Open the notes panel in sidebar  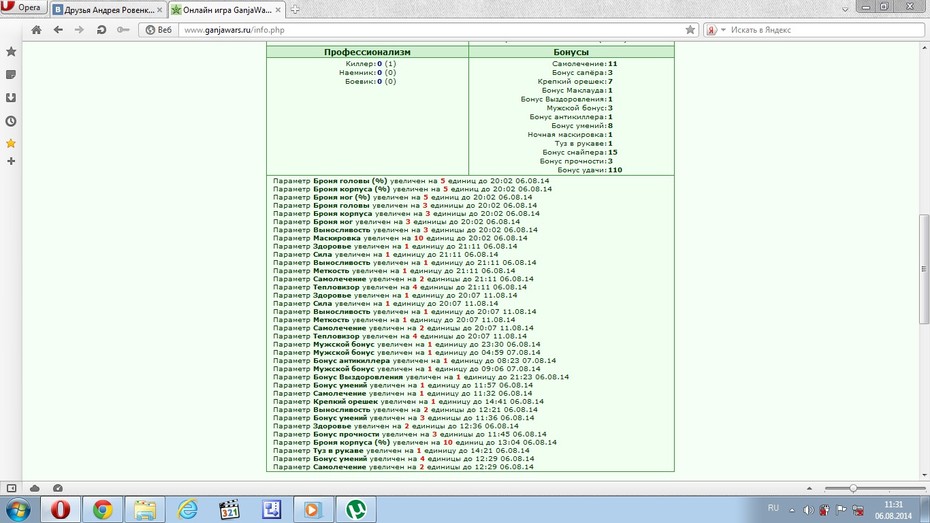tap(11, 75)
